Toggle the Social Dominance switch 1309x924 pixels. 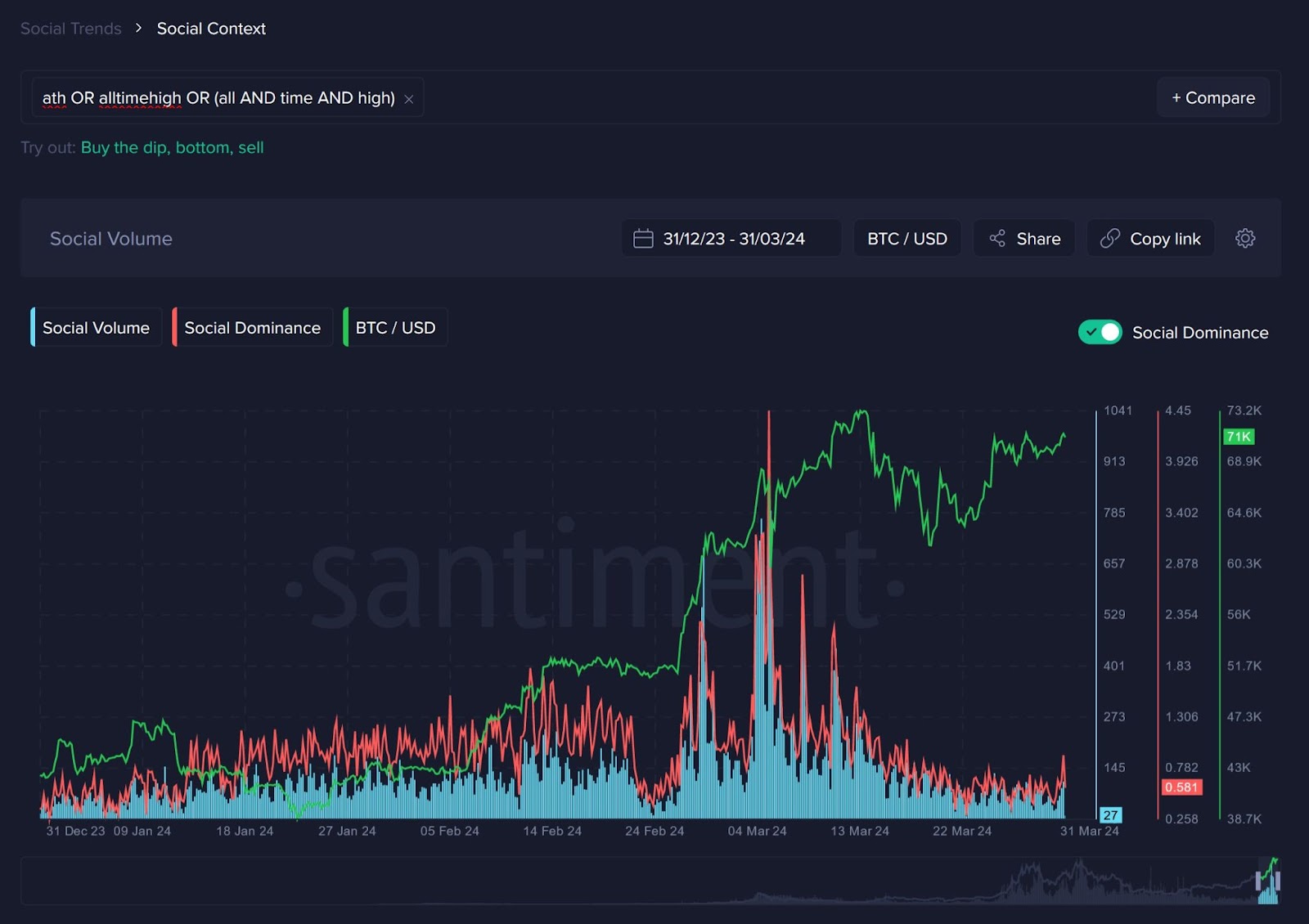pyautogui.click(x=1100, y=332)
